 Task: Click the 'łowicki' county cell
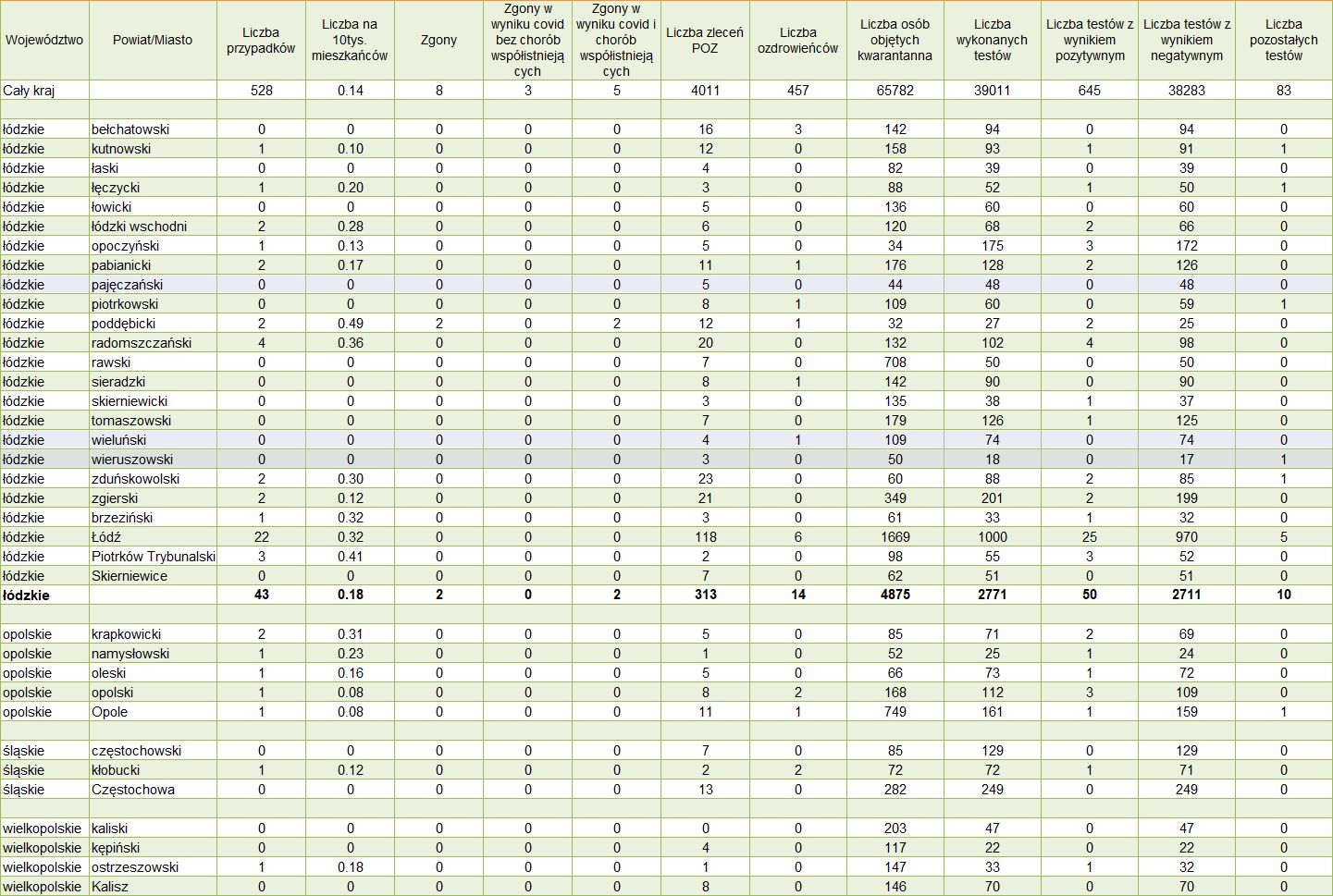pyautogui.click(x=153, y=207)
